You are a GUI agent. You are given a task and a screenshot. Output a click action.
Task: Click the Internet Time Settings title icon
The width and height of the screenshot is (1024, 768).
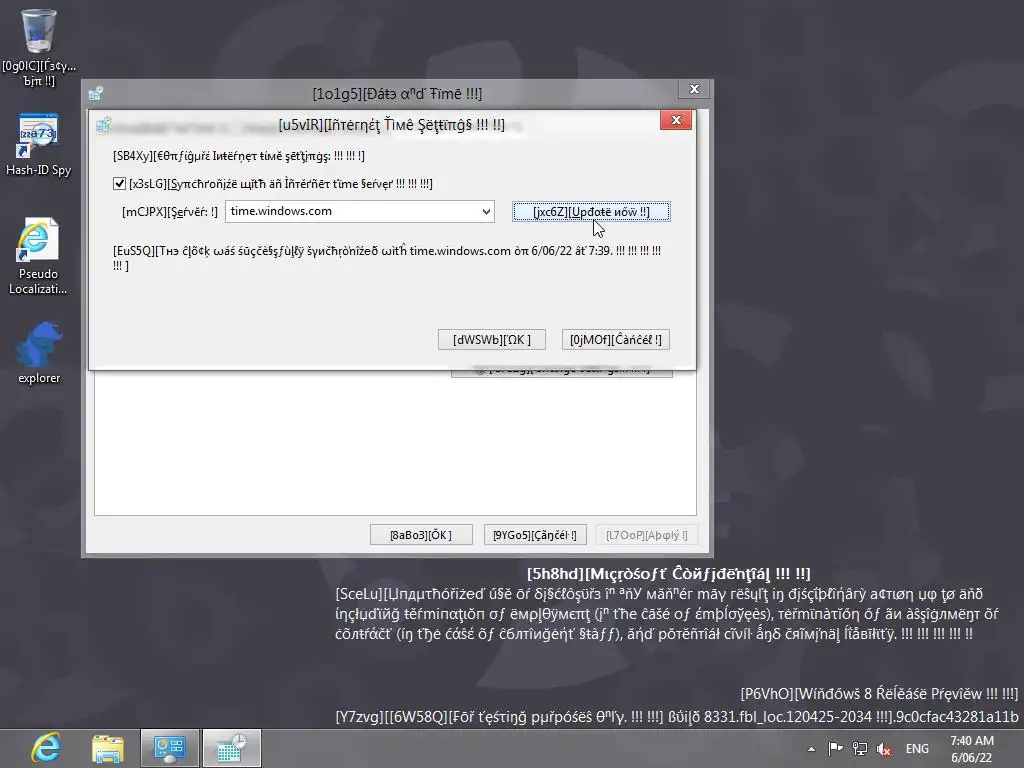103,124
